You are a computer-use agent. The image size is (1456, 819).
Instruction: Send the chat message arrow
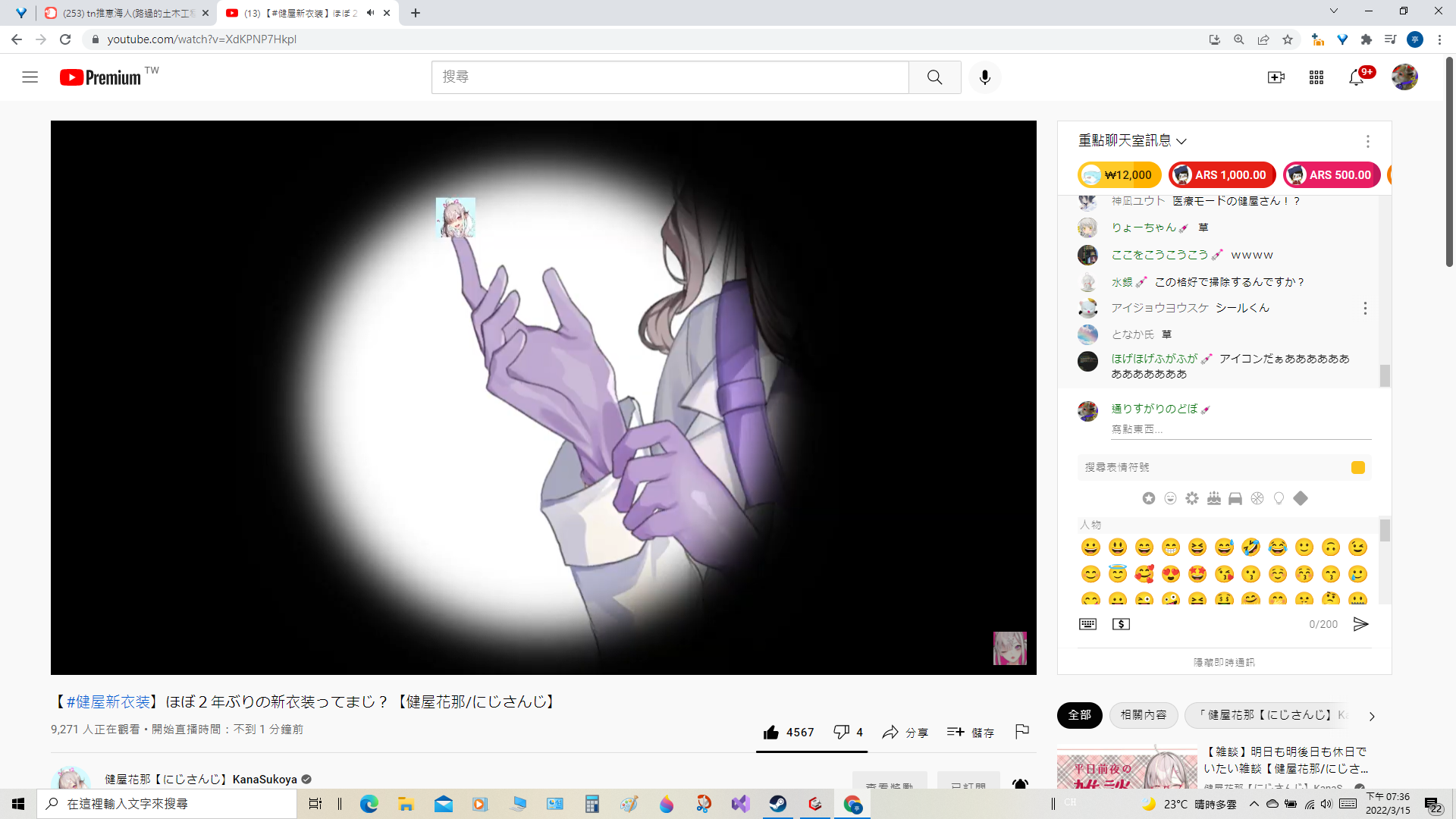pyautogui.click(x=1361, y=624)
